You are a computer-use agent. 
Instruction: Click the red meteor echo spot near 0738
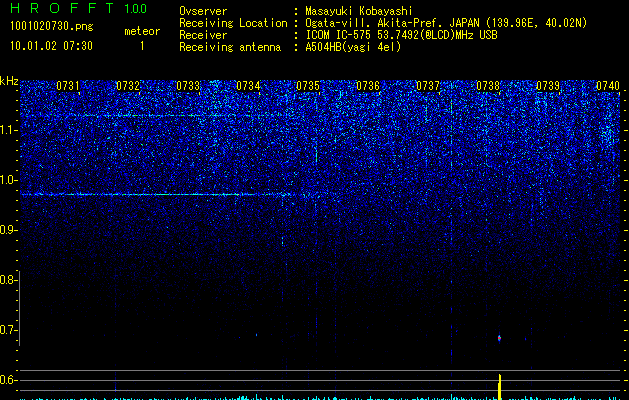coord(499,338)
